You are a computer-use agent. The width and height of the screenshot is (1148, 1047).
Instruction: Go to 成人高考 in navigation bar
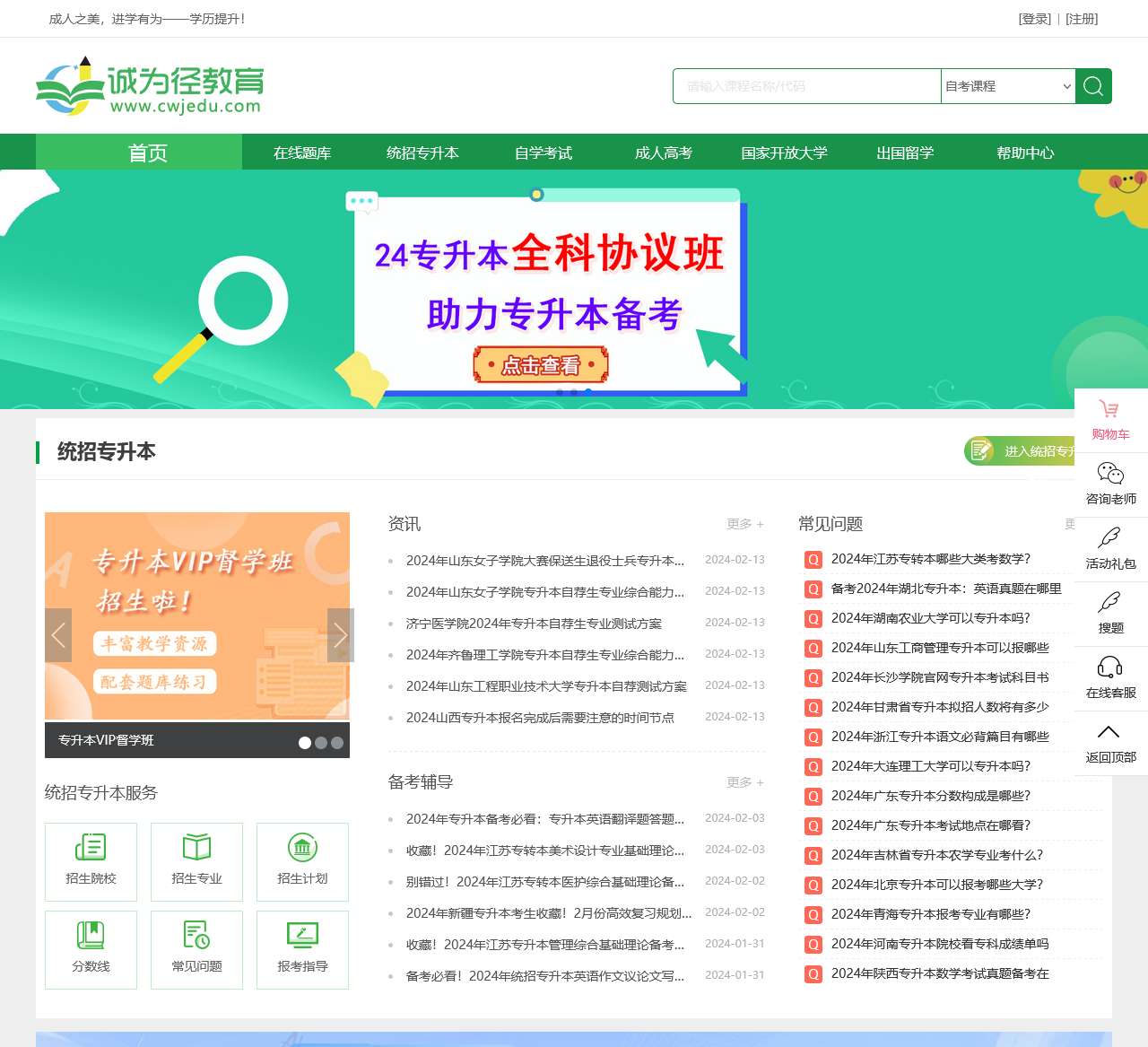(x=664, y=153)
